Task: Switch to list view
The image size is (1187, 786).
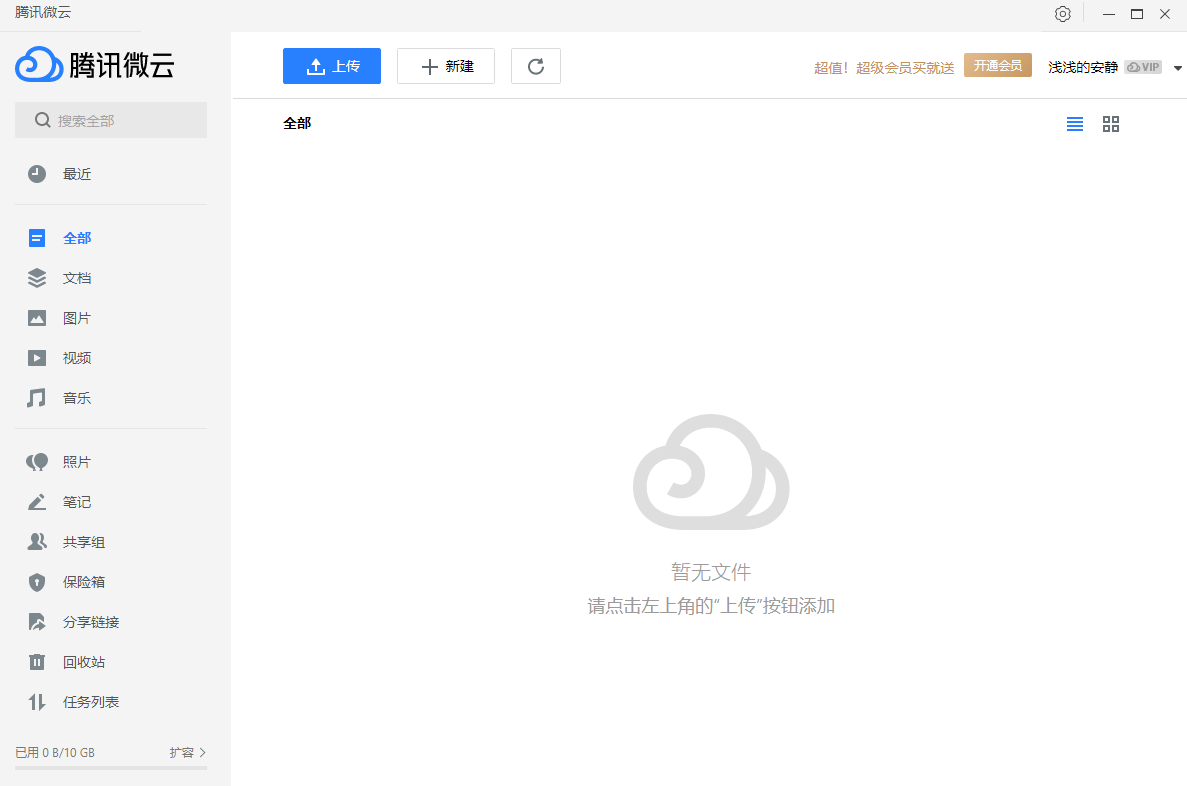Action: [1075, 124]
